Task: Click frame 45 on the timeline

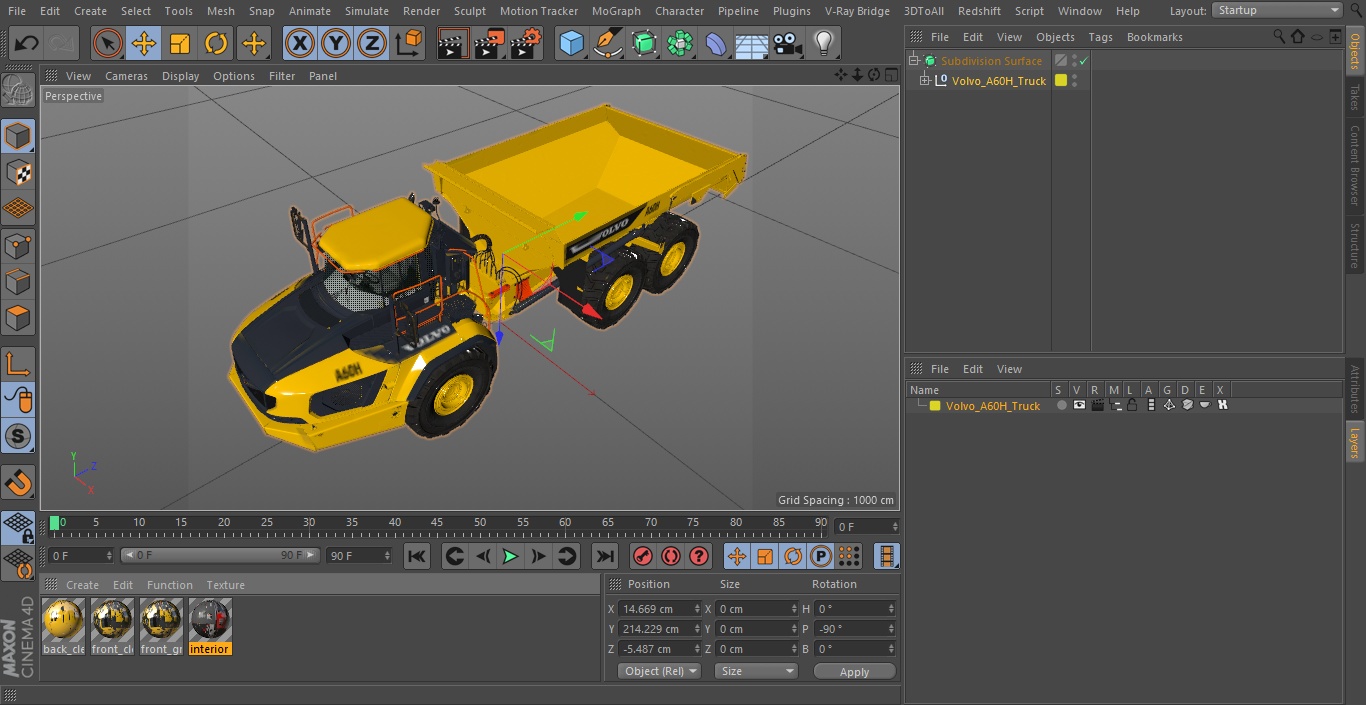Action: pos(438,524)
